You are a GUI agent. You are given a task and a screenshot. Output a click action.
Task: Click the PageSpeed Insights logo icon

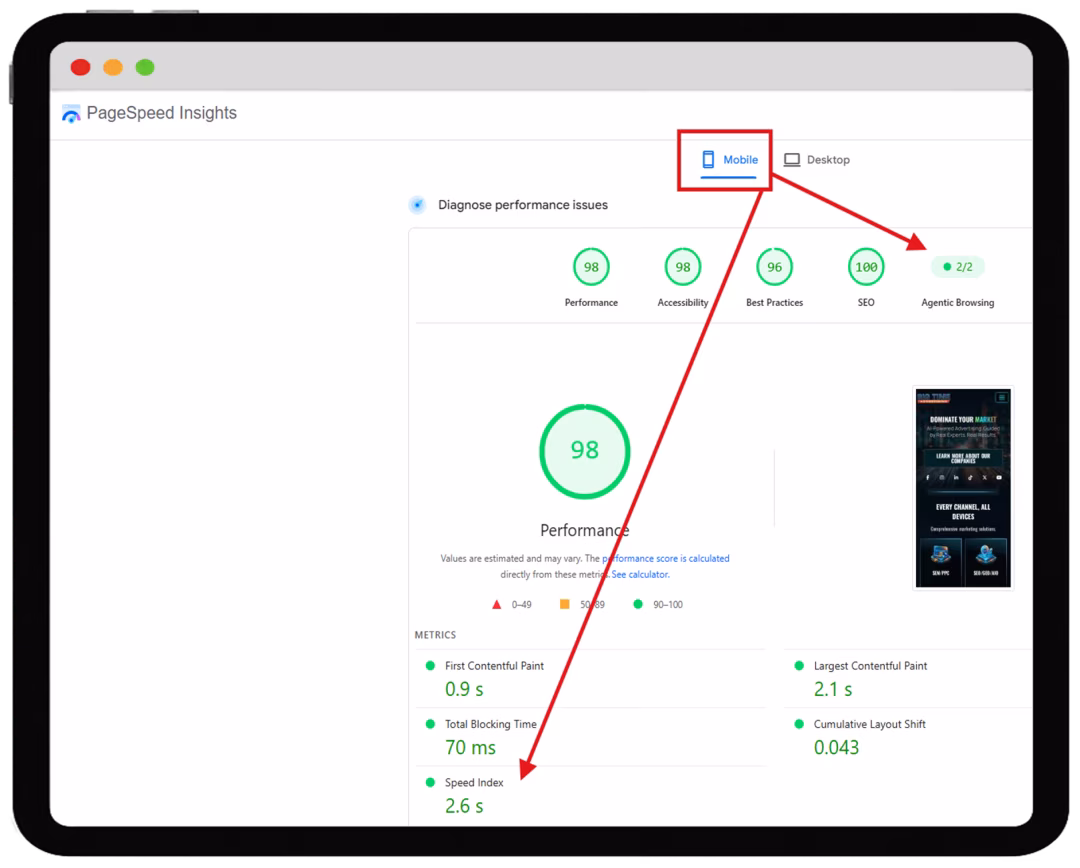coord(71,114)
